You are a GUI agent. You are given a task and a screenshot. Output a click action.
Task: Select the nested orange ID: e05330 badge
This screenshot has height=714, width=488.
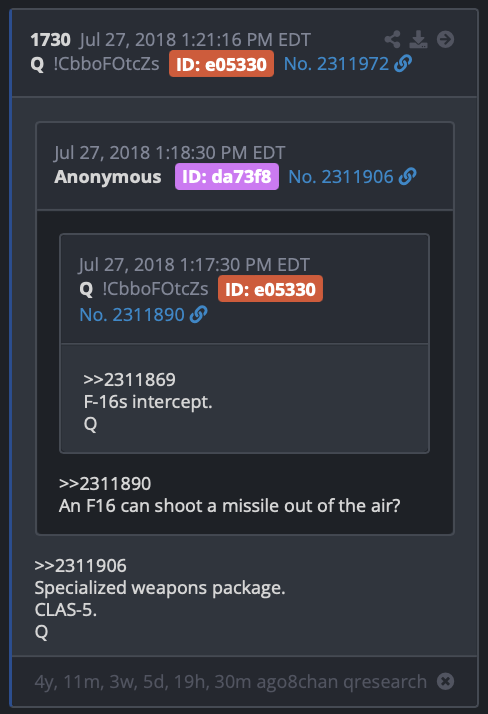pyautogui.click(x=270, y=289)
